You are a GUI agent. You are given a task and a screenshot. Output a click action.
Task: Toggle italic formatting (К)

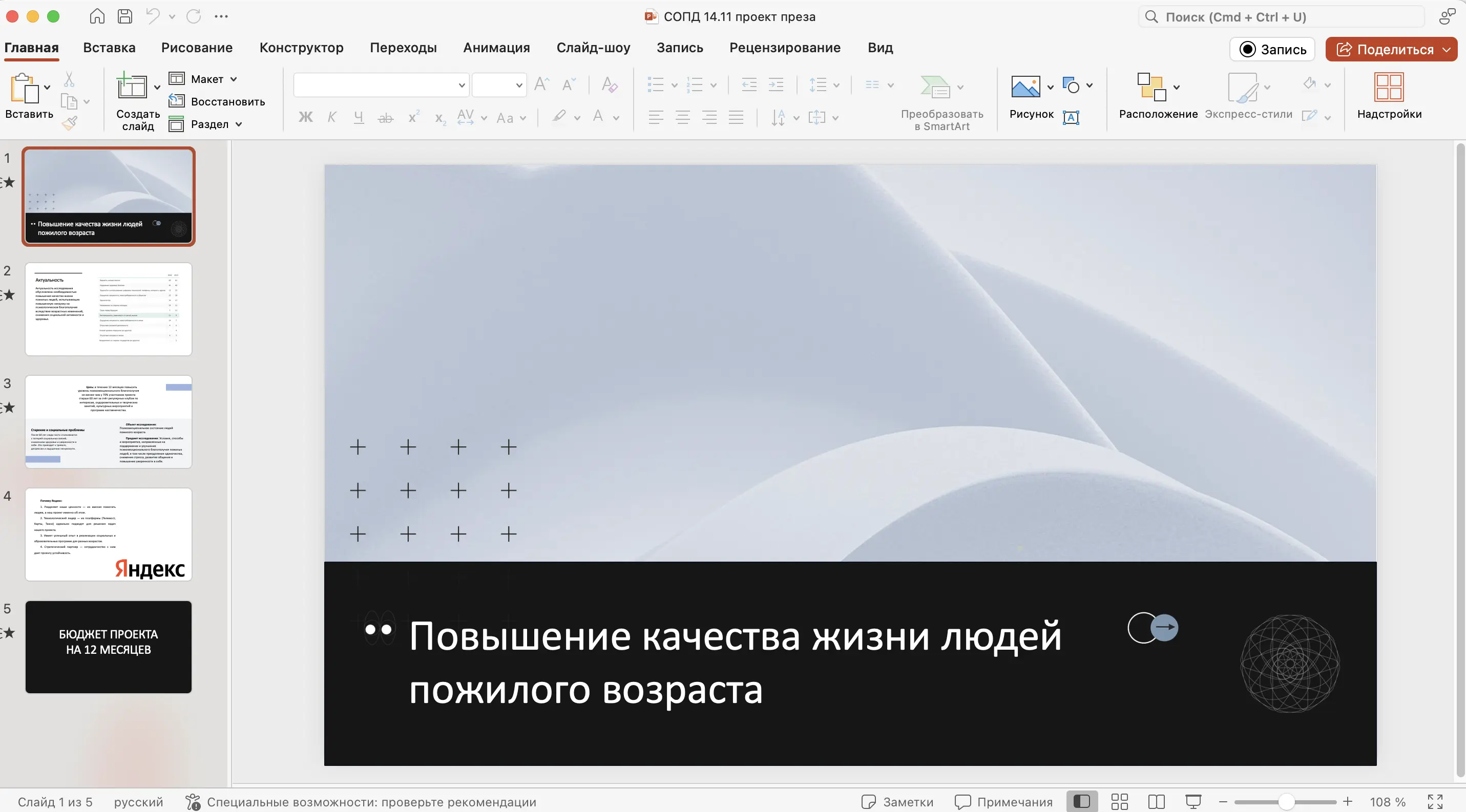[332, 117]
